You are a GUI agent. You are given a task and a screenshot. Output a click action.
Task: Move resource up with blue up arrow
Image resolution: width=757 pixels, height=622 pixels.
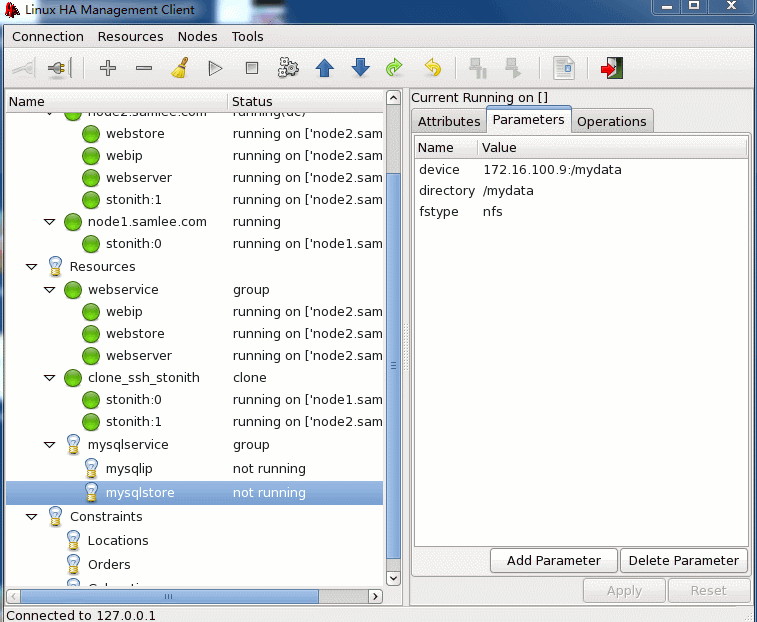324,68
